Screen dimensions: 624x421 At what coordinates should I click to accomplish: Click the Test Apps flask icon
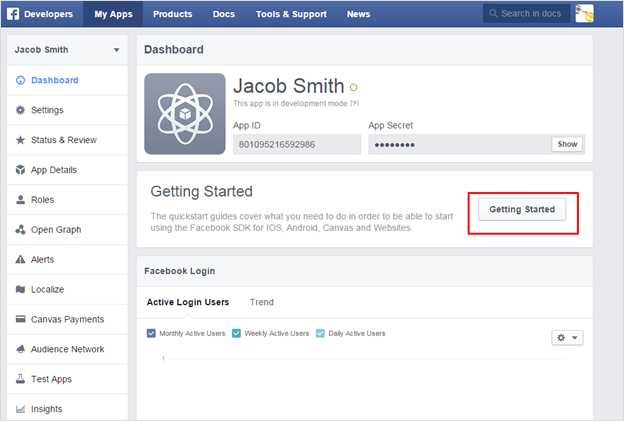click(x=20, y=379)
